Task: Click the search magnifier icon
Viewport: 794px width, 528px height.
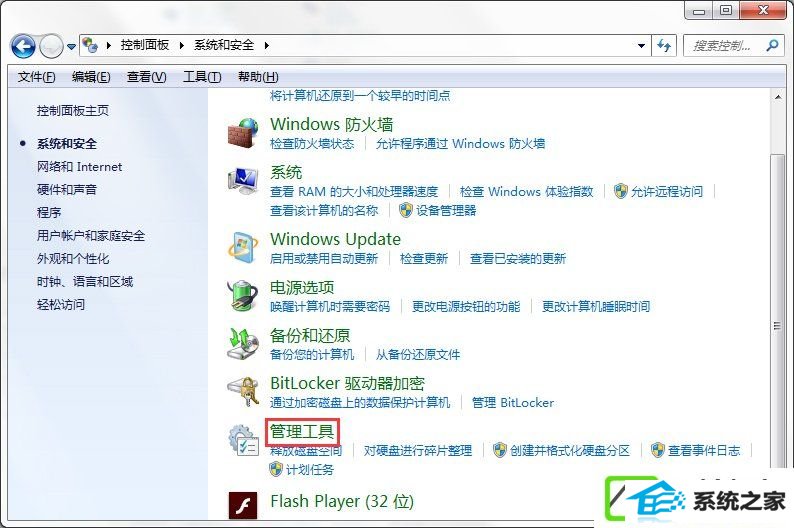Action: point(772,46)
